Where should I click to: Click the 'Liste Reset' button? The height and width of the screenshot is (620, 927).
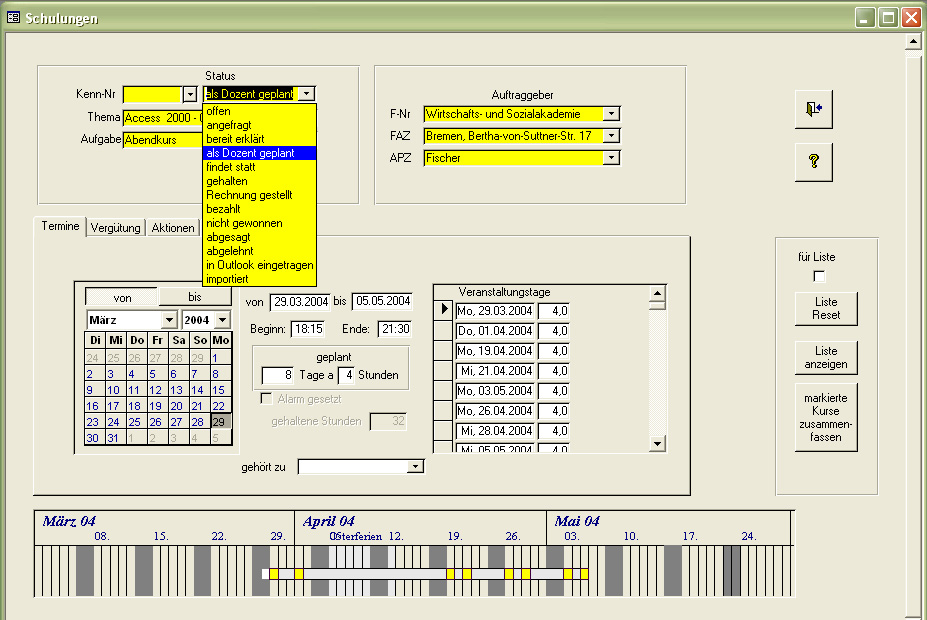[x=826, y=309]
